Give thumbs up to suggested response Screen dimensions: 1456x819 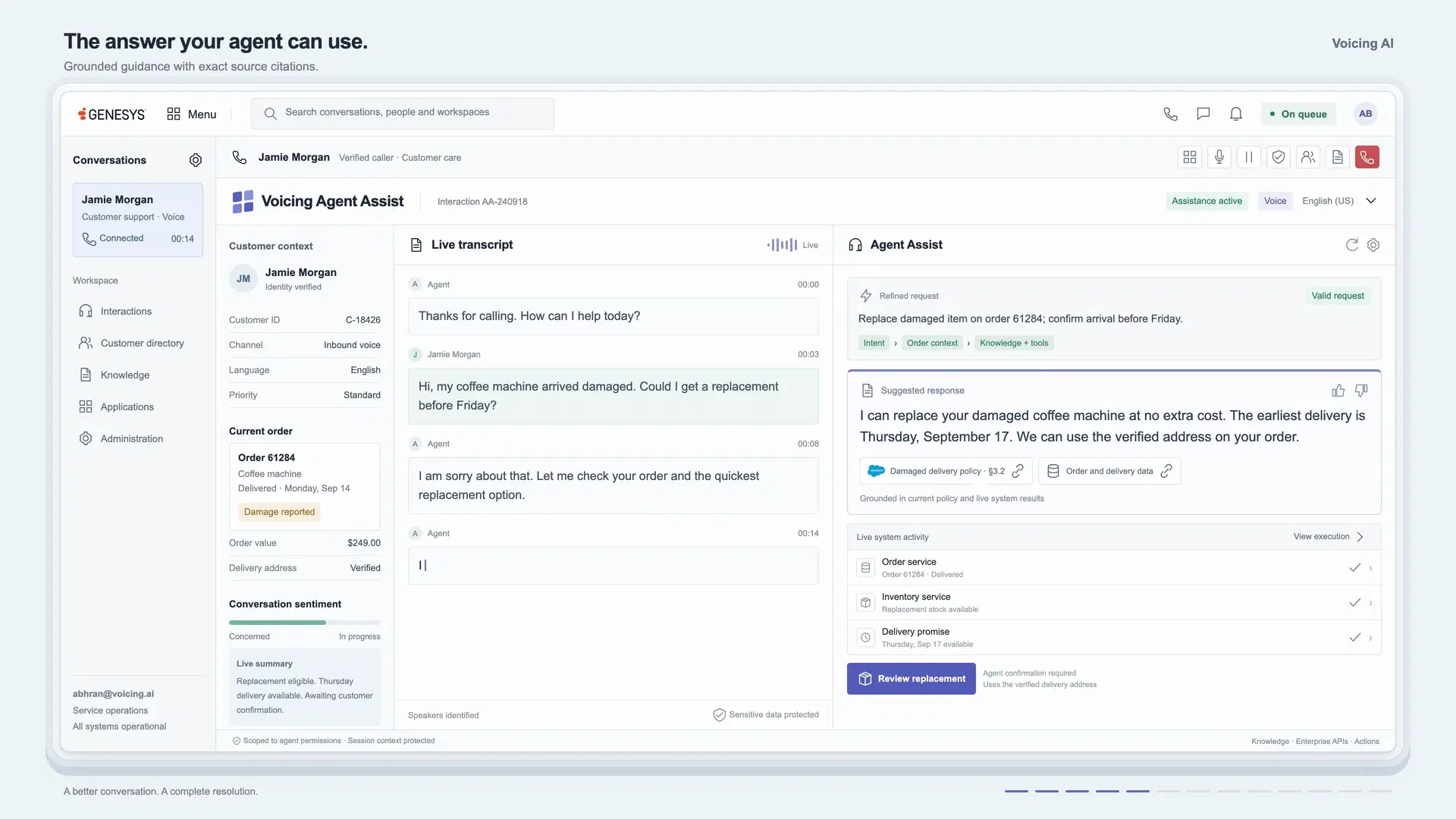[x=1338, y=391]
